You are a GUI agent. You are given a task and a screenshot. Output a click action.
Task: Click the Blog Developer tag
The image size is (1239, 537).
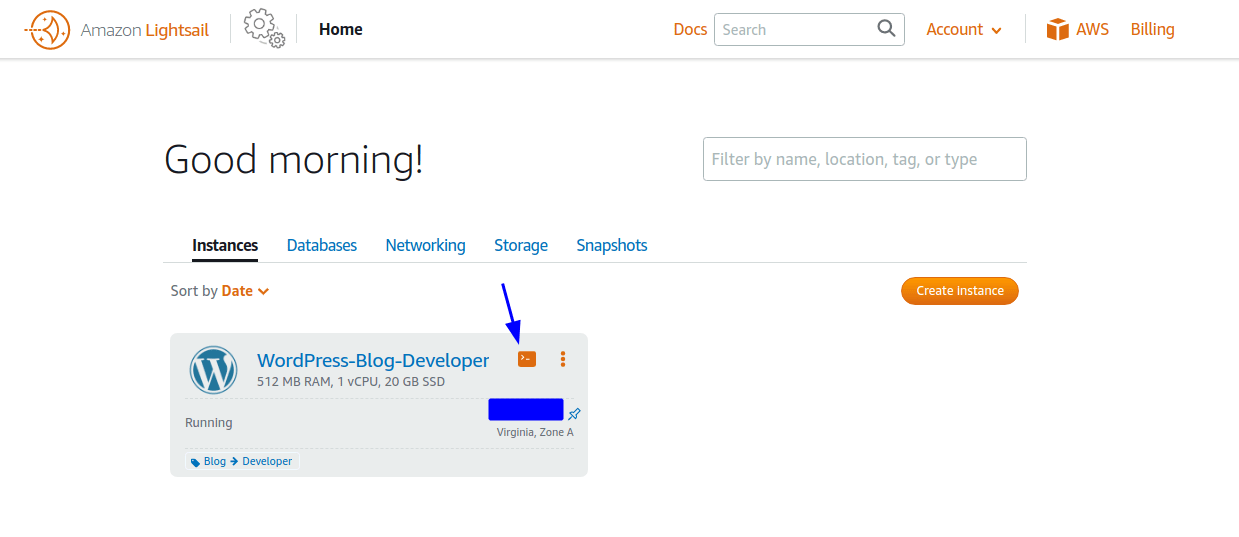click(242, 461)
